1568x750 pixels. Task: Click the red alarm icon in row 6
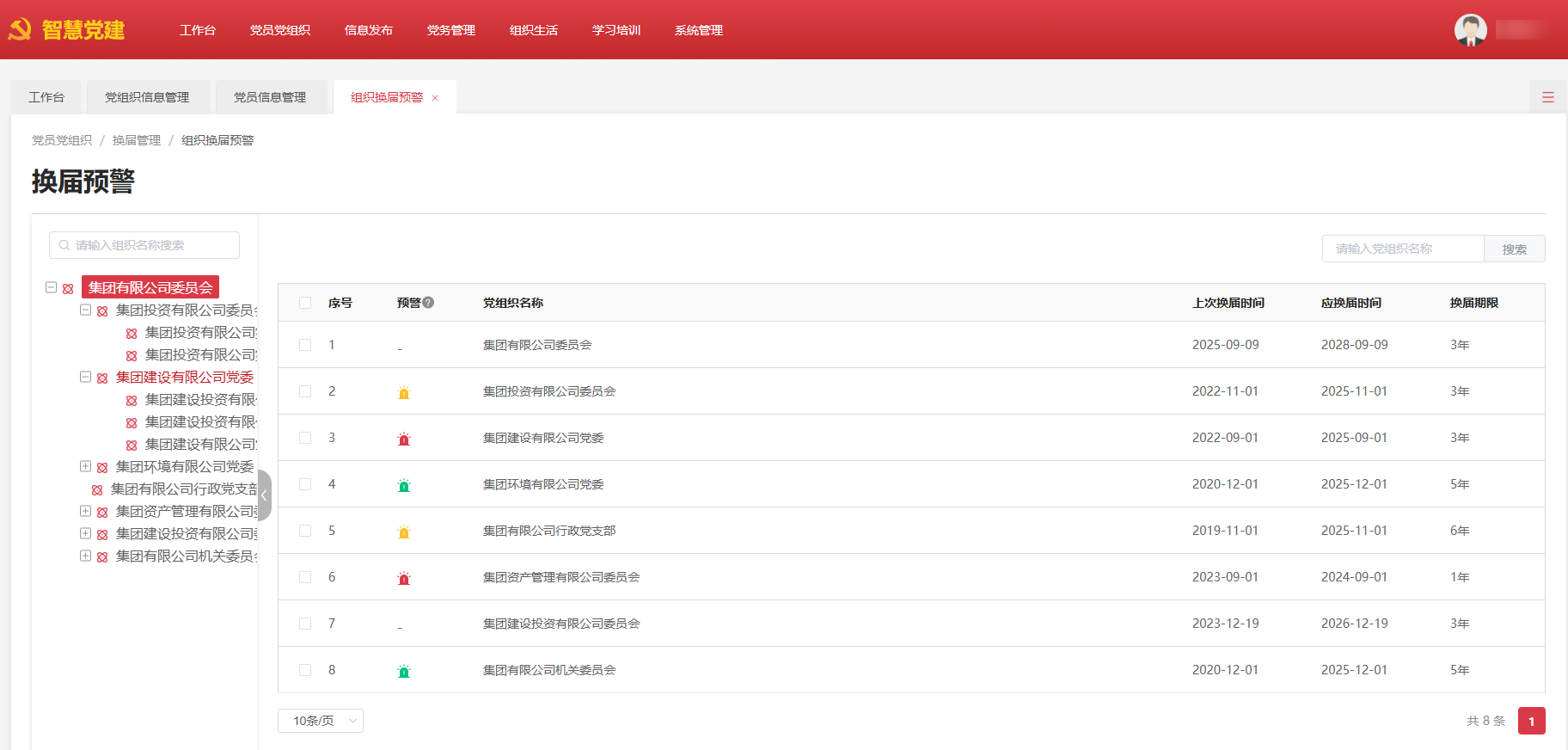coord(404,579)
